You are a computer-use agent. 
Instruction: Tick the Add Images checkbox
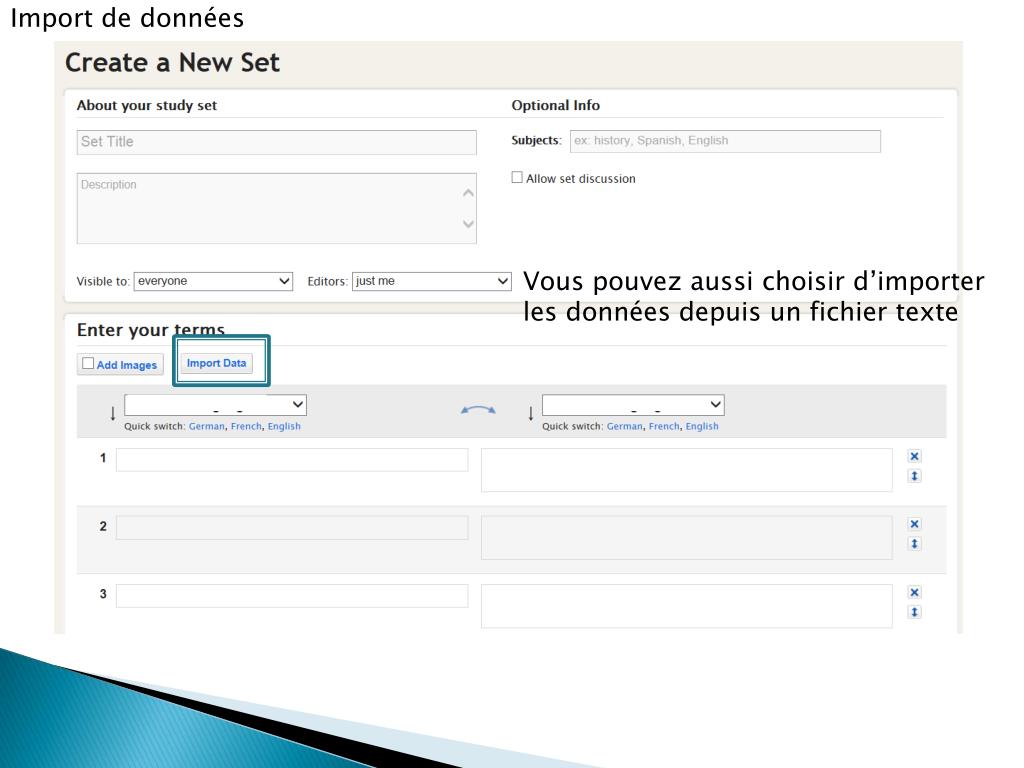point(88,363)
